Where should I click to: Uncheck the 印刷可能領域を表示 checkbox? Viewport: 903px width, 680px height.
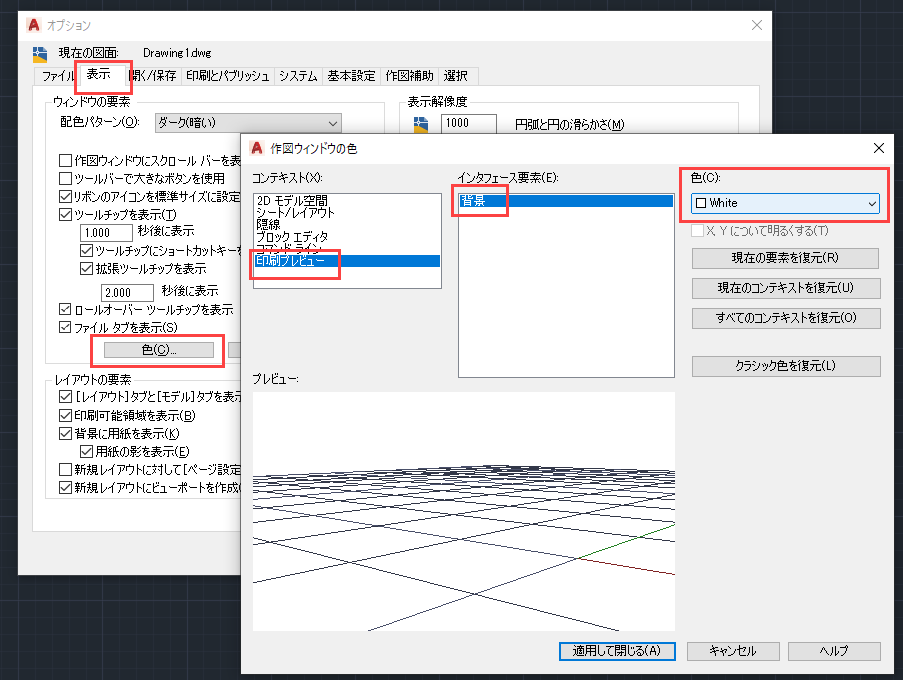66,415
